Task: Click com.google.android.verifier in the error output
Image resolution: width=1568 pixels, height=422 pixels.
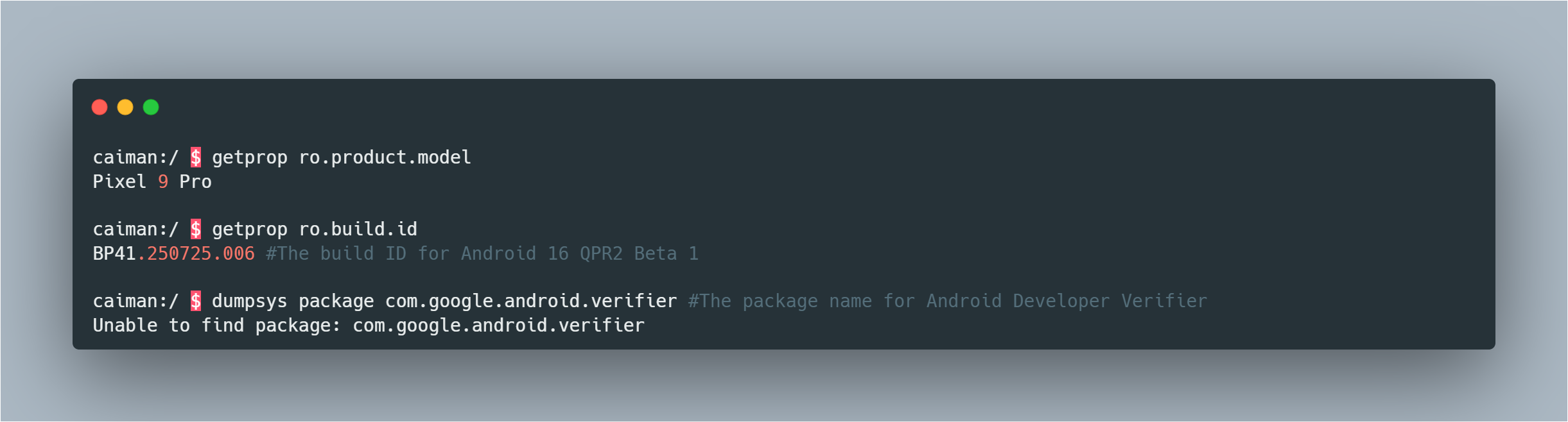Action: tap(498, 325)
